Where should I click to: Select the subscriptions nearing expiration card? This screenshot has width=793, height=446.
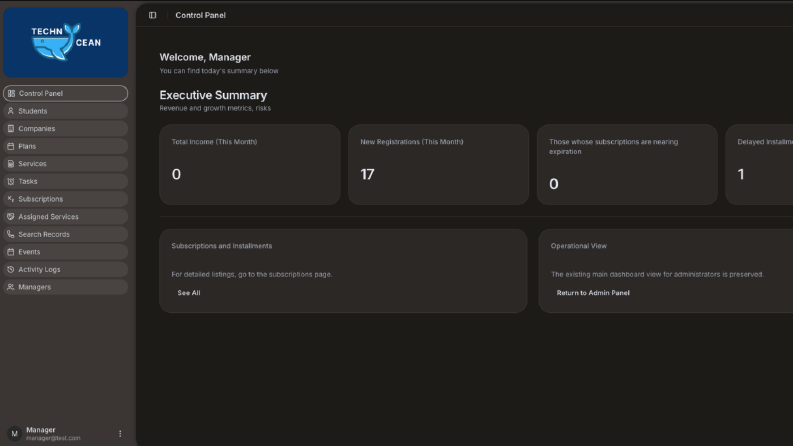[627, 164]
